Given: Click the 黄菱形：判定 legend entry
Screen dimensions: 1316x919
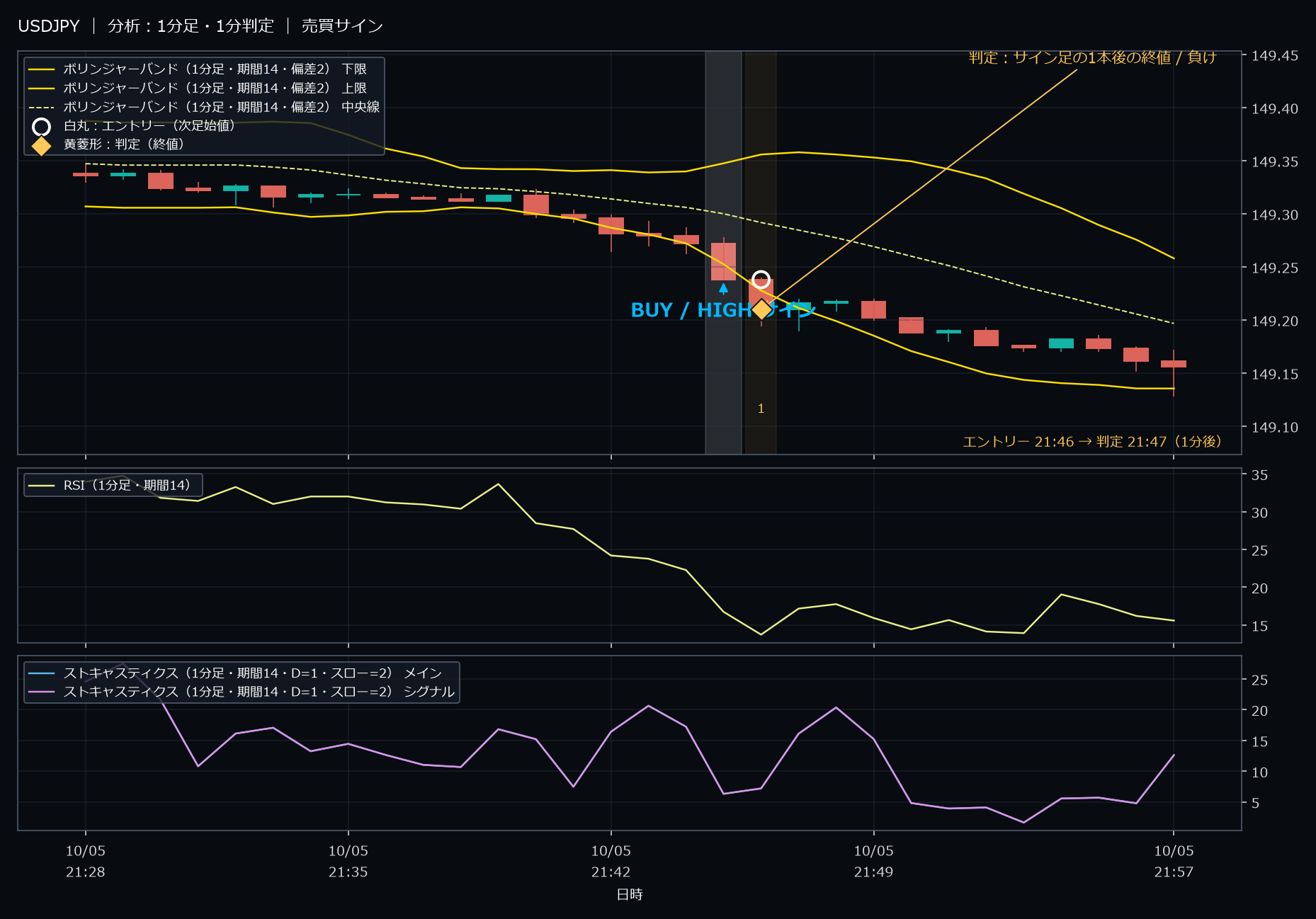Looking at the screenshot, I should click(x=108, y=144).
